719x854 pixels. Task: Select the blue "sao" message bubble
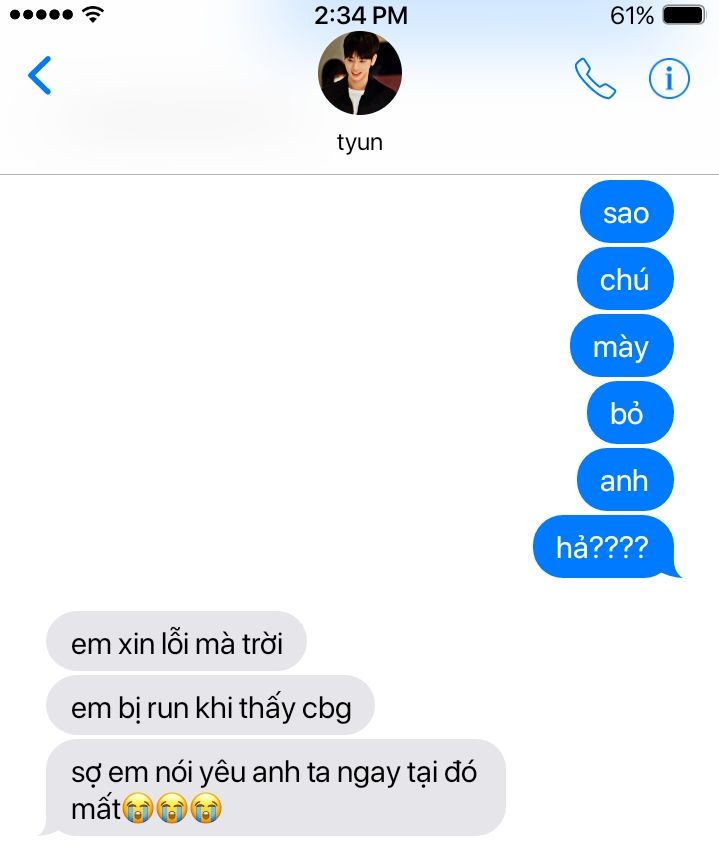(626, 212)
